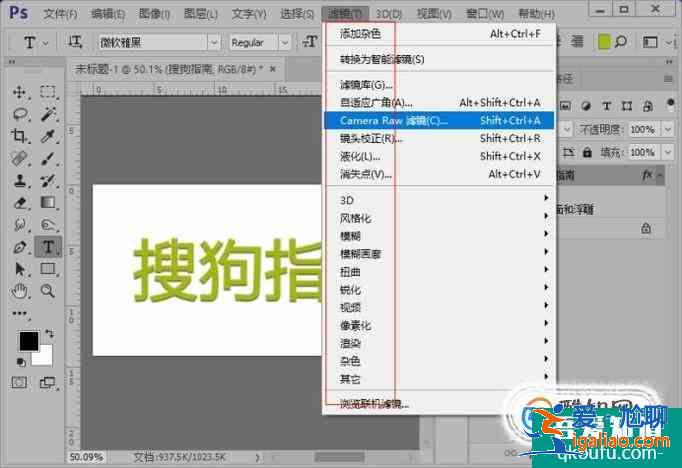Select the Eyedropper tool
The height and width of the screenshot is (468, 682).
pos(48,136)
